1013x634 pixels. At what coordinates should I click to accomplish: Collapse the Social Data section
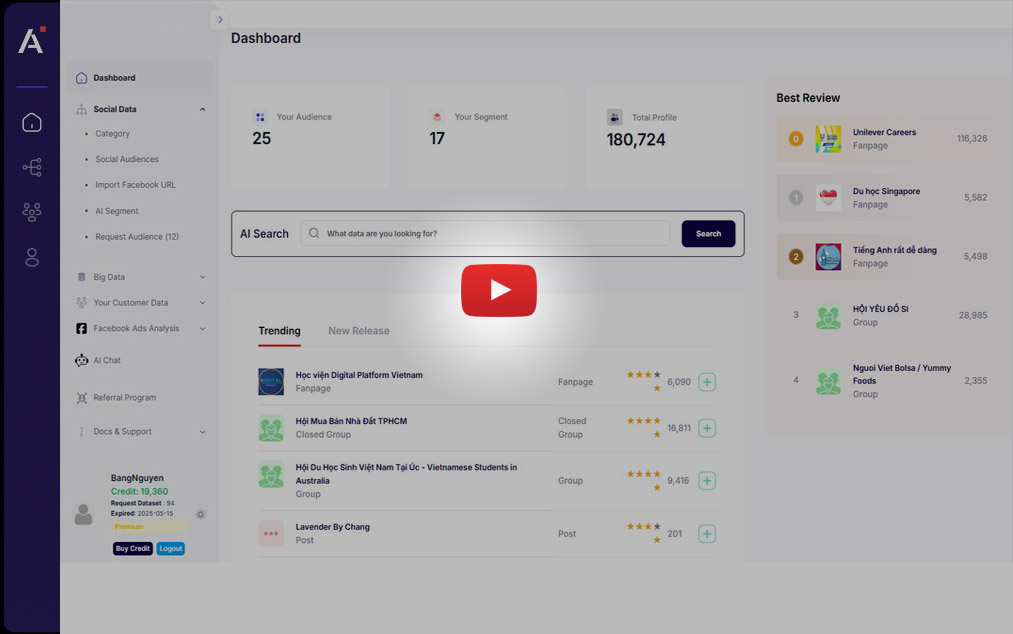click(202, 109)
